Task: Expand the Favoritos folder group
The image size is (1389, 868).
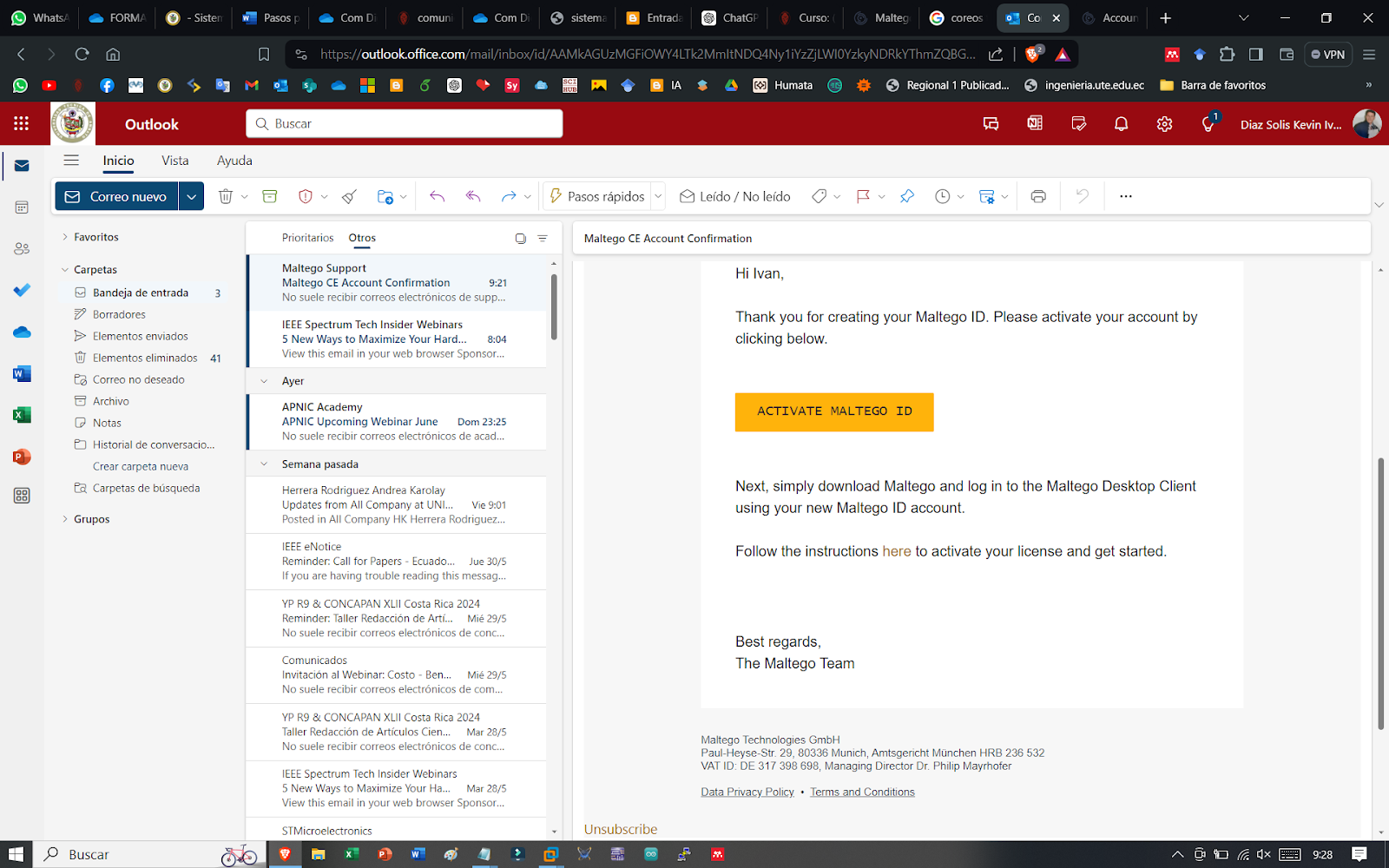Action: tap(64, 237)
